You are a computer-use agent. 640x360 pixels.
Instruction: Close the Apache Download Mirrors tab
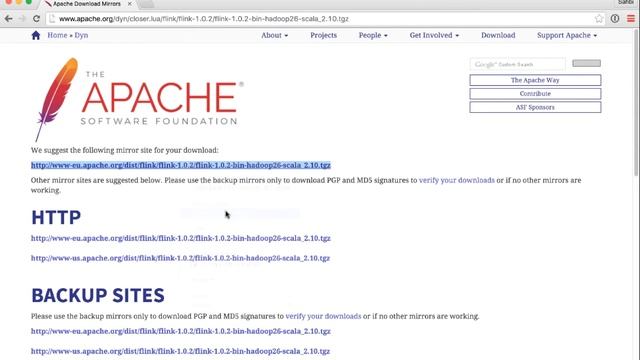(129, 4)
